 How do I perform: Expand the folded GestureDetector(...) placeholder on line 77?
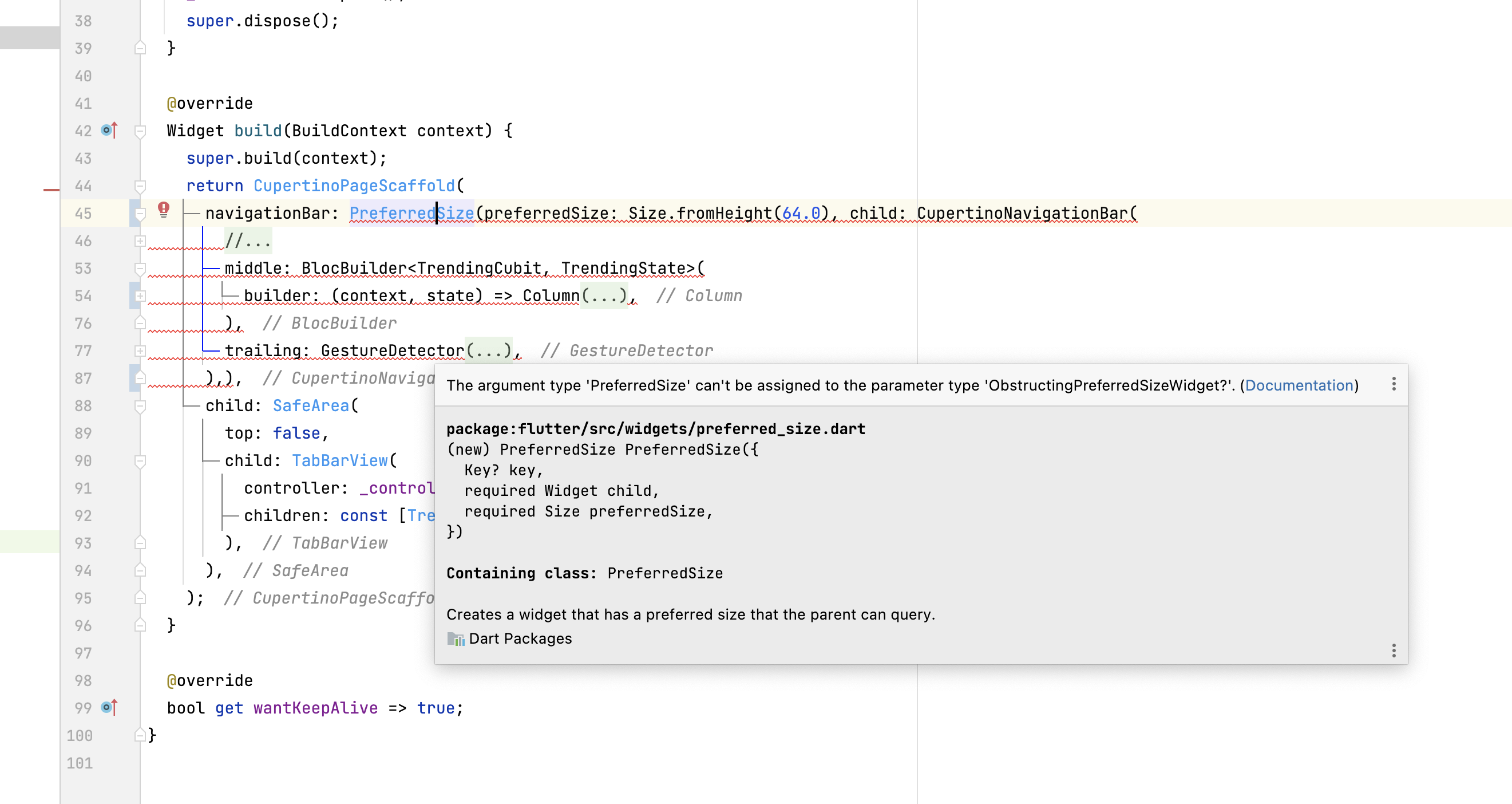490,350
